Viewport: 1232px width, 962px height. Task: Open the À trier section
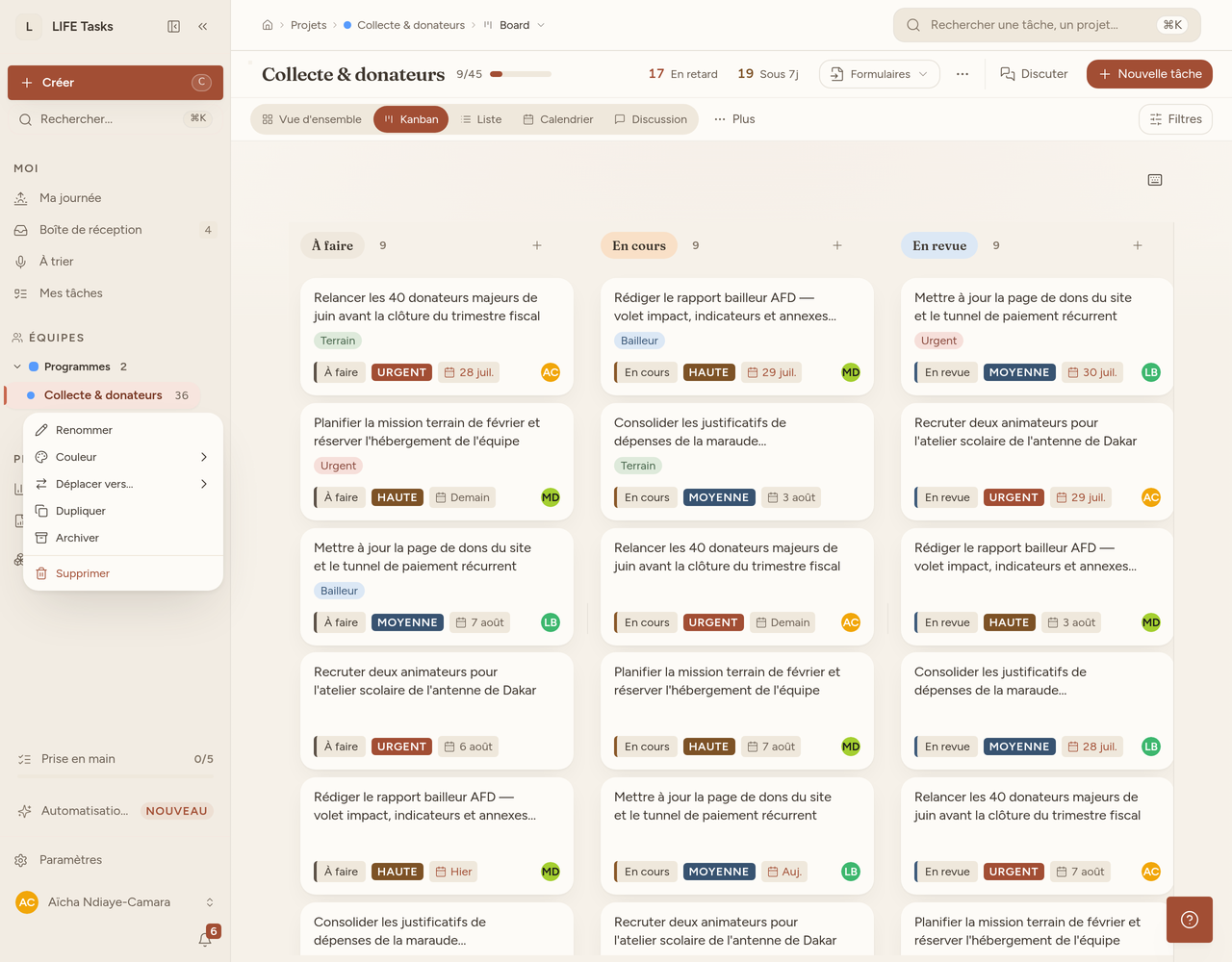click(115, 262)
